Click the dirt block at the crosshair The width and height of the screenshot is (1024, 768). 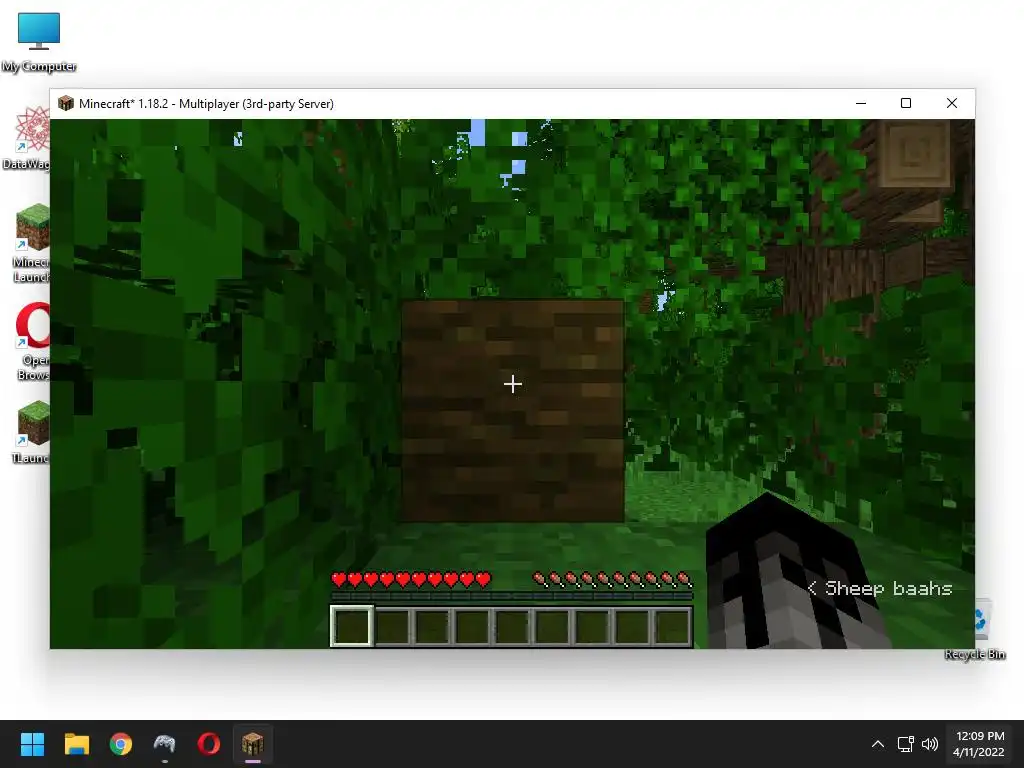pyautogui.click(x=513, y=411)
